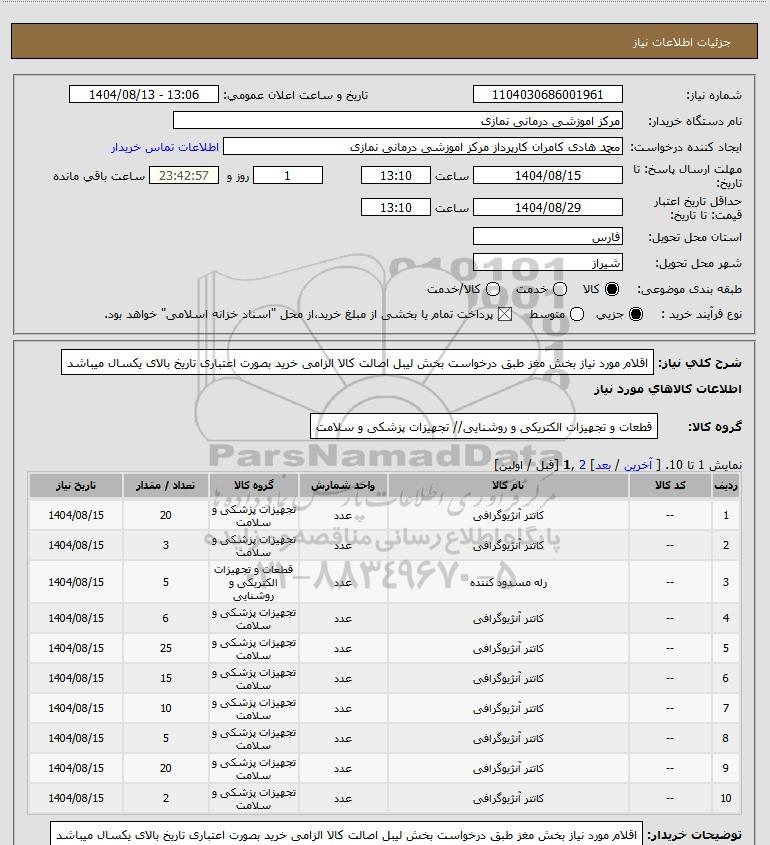770x845 pixels.
Task: Click the announcement date field 1404/08/13 - 13:06
Action: [x=144, y=94]
